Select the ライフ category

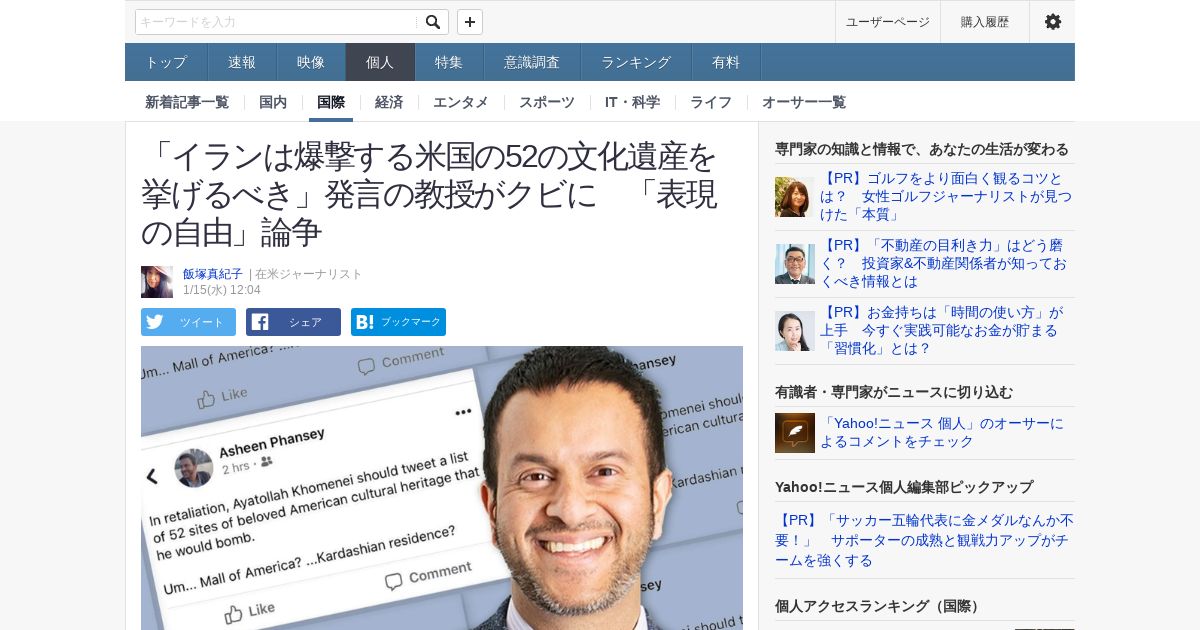(x=711, y=102)
